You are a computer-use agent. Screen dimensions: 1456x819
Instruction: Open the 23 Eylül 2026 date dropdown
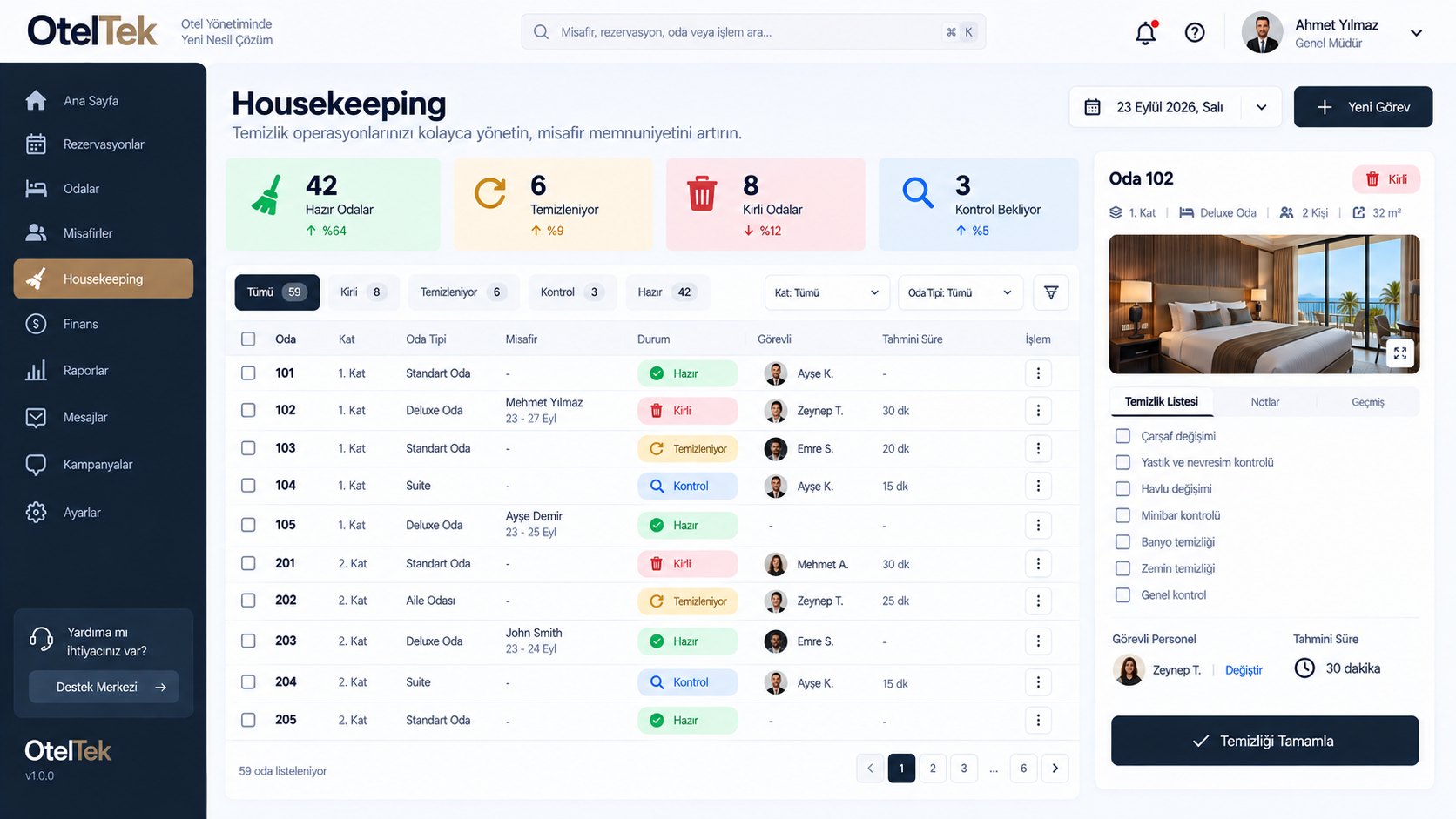click(1175, 107)
